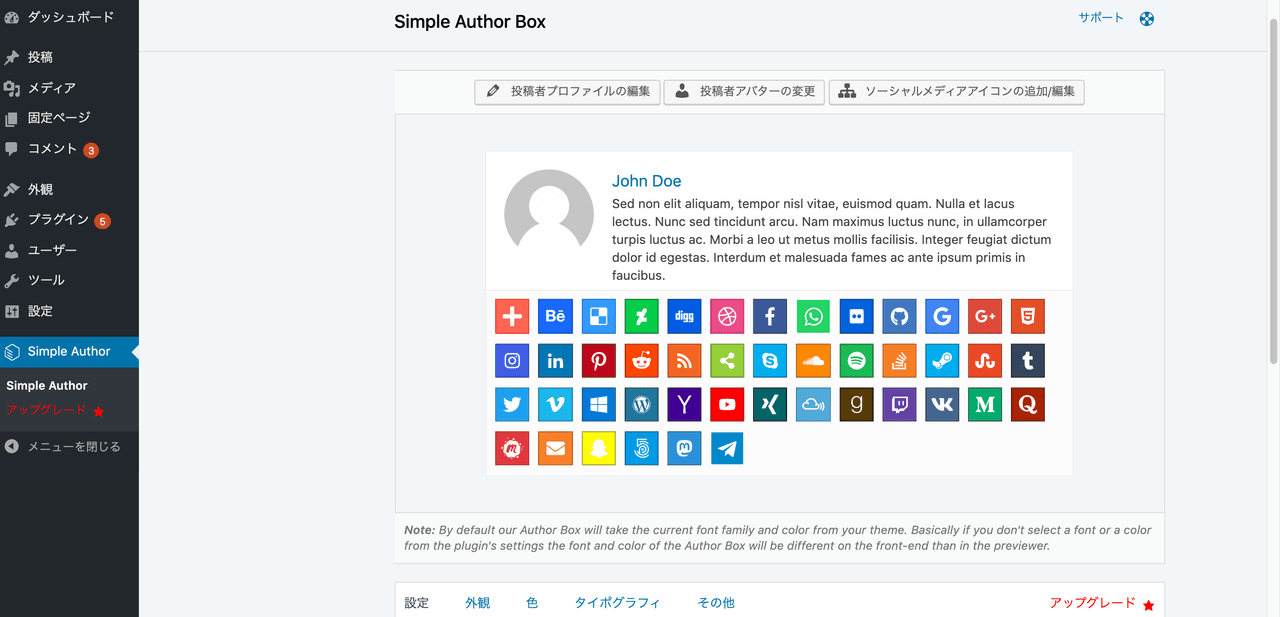Click the Mastodon icon
Screen dimensions: 1280x617
pyautogui.click(x=684, y=448)
